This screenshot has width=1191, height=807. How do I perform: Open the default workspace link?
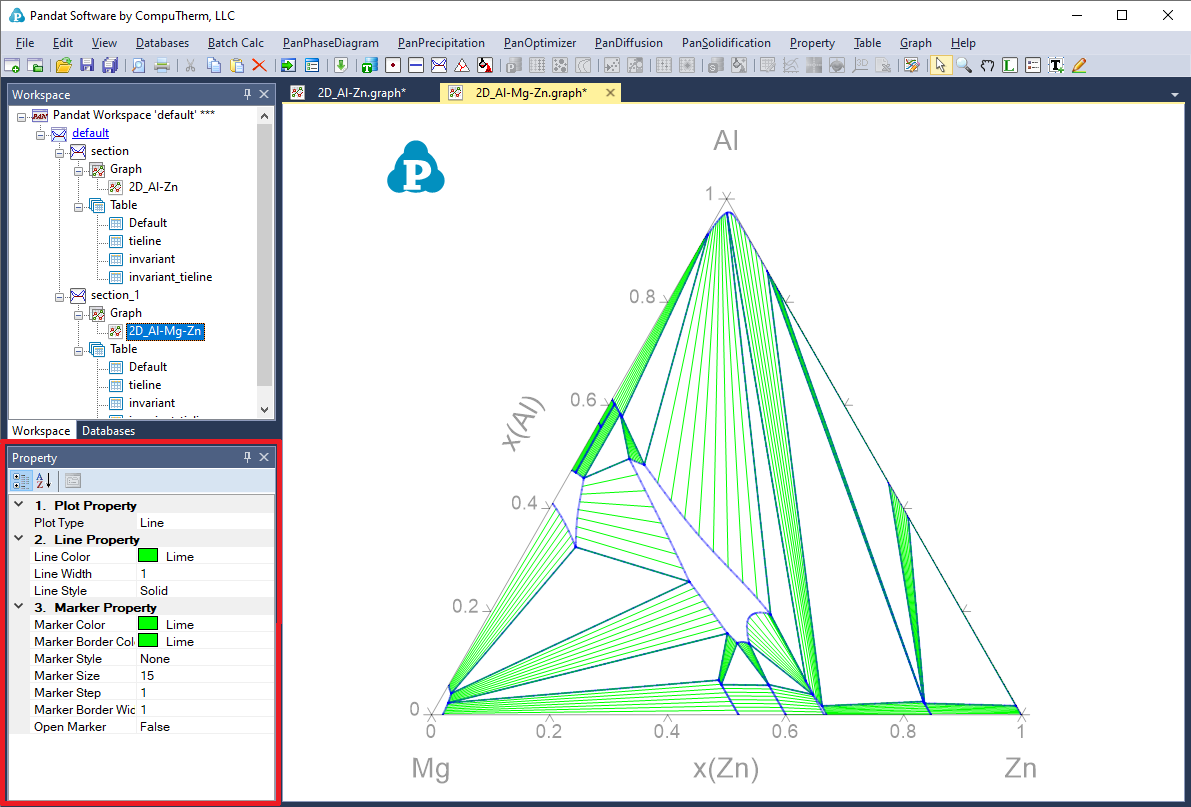pos(90,133)
